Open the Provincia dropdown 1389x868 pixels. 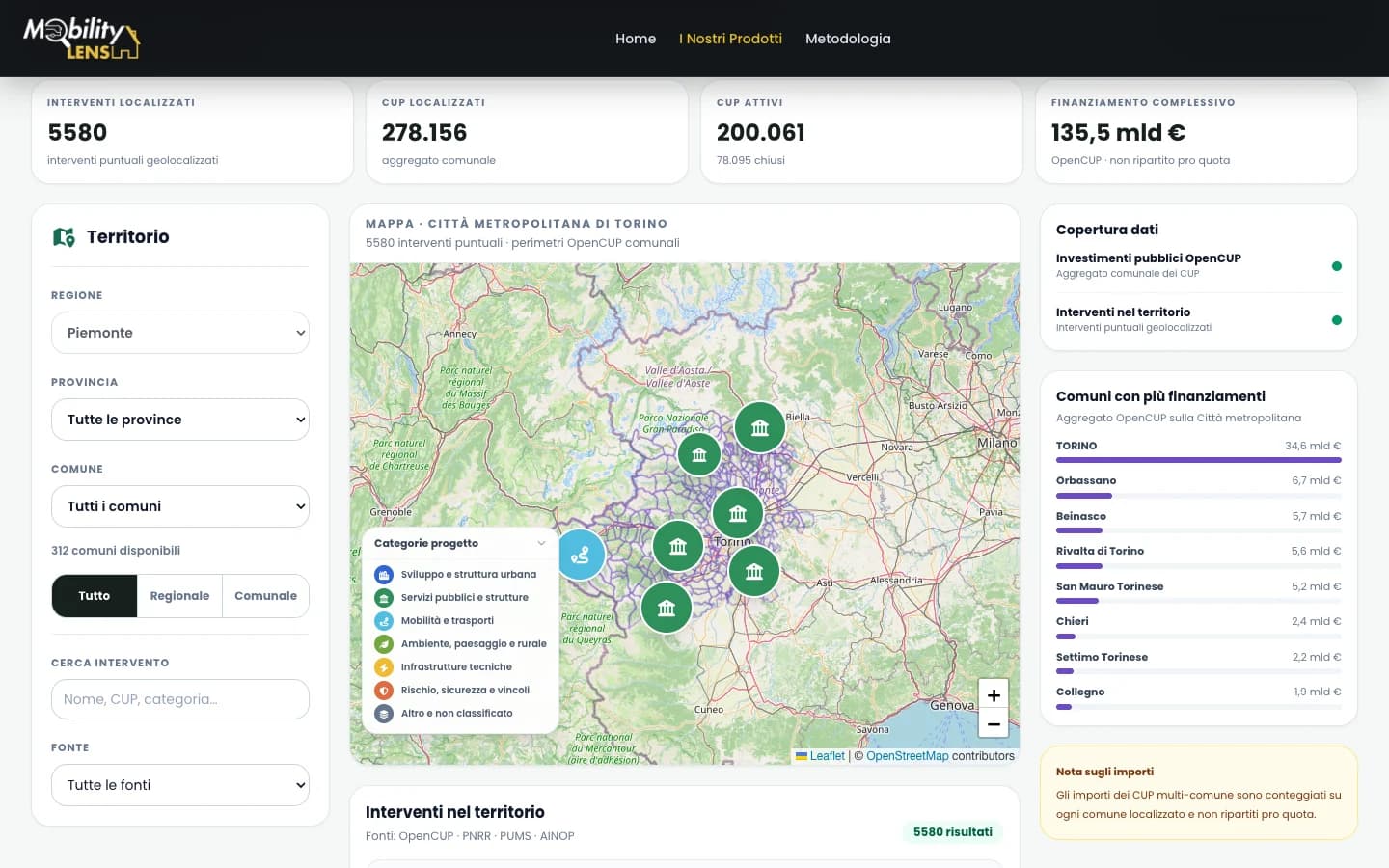pyautogui.click(x=180, y=420)
